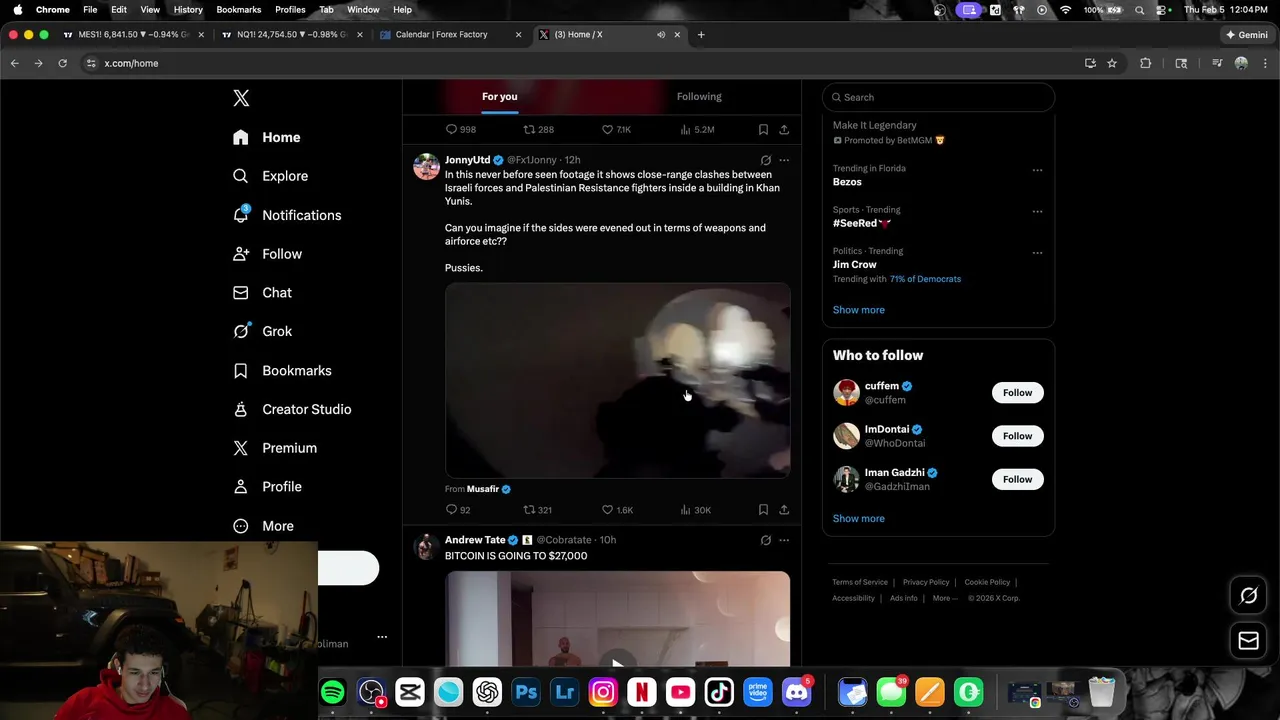This screenshot has height=720, width=1280.
Task: Open Chrome Extensions puzzle icon
Action: [x=1146, y=63]
